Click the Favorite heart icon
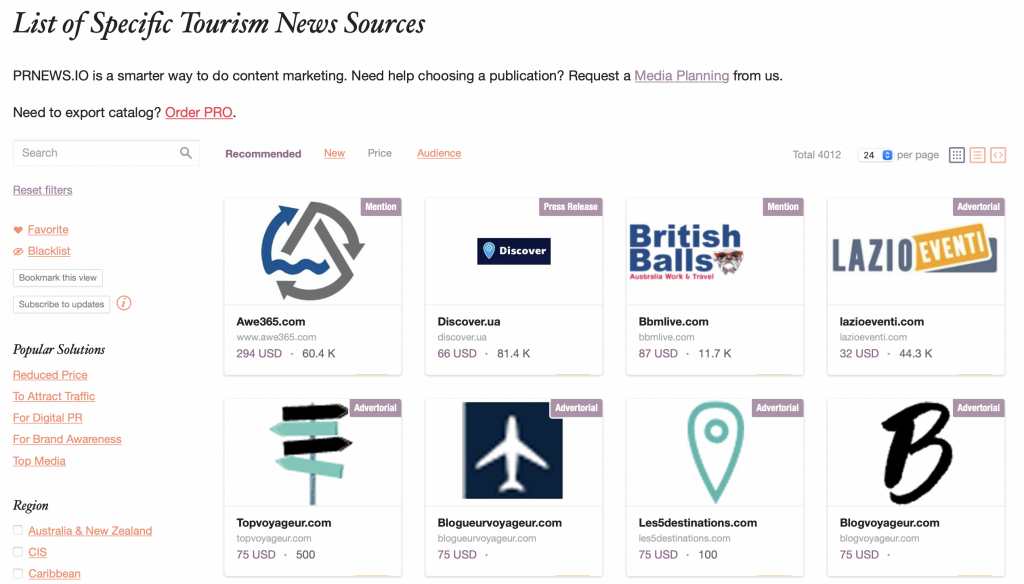The width and height of the screenshot is (1024, 584). point(18,230)
